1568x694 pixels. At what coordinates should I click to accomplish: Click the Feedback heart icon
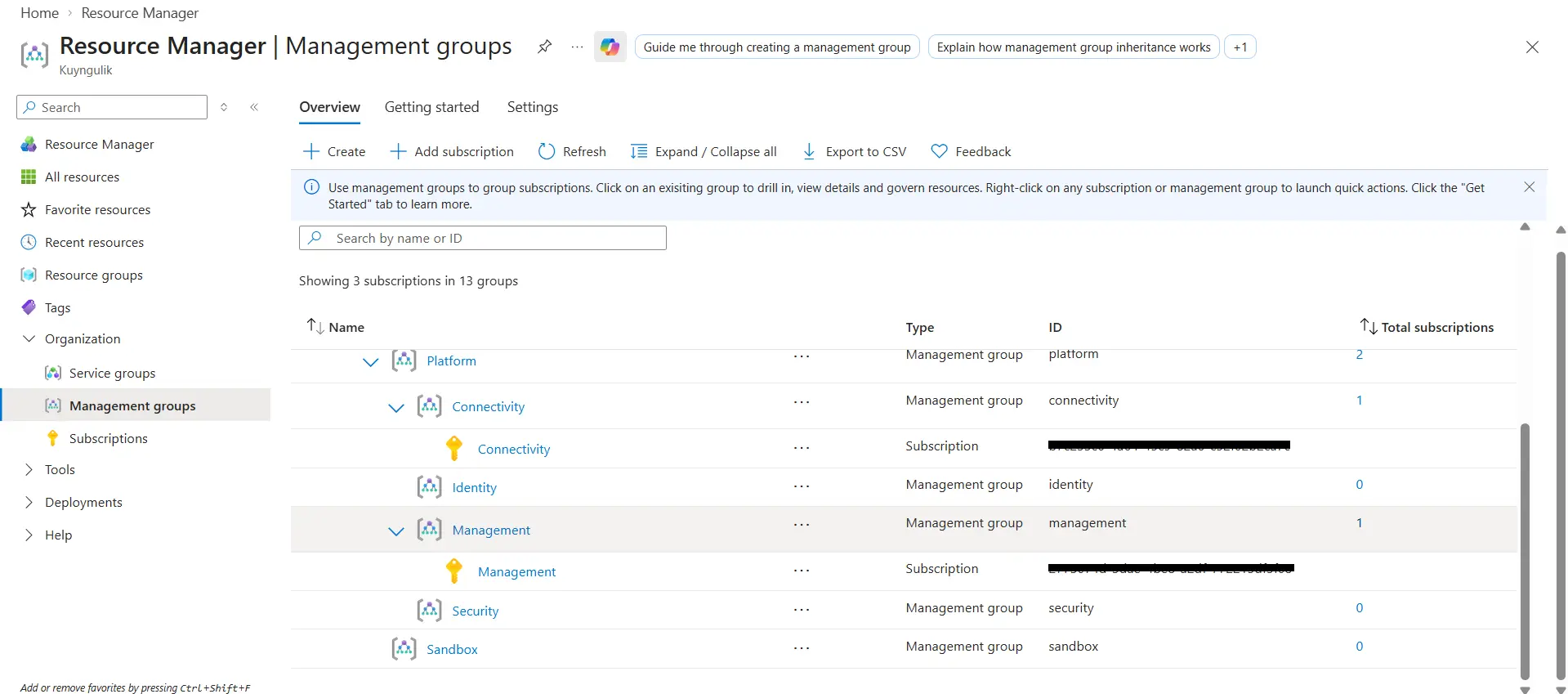pos(940,151)
